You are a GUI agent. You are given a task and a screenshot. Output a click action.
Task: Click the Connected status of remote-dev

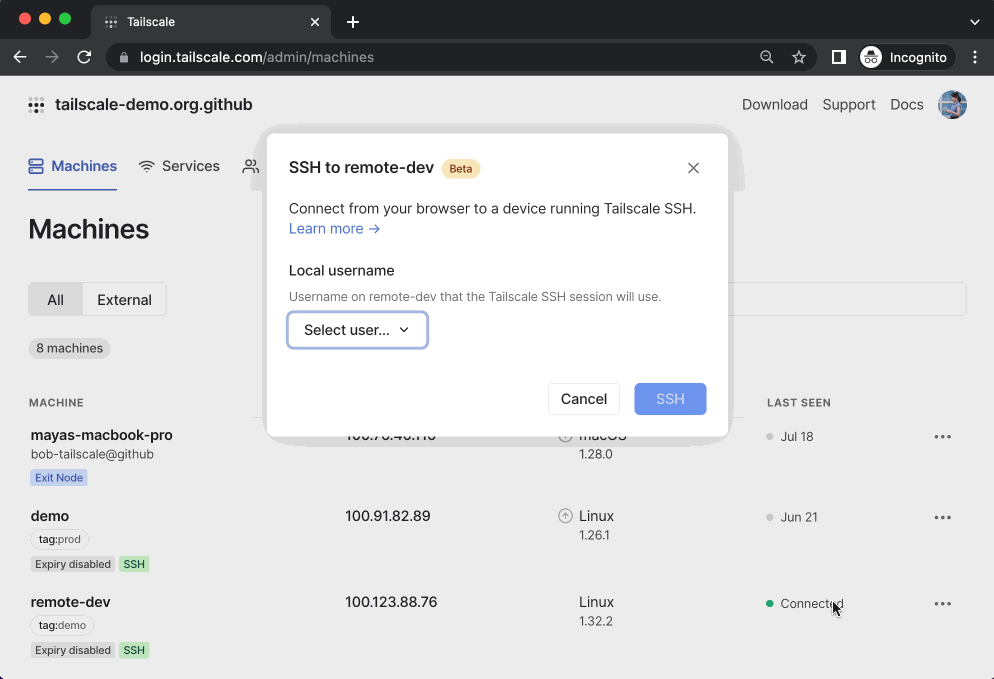pos(805,604)
